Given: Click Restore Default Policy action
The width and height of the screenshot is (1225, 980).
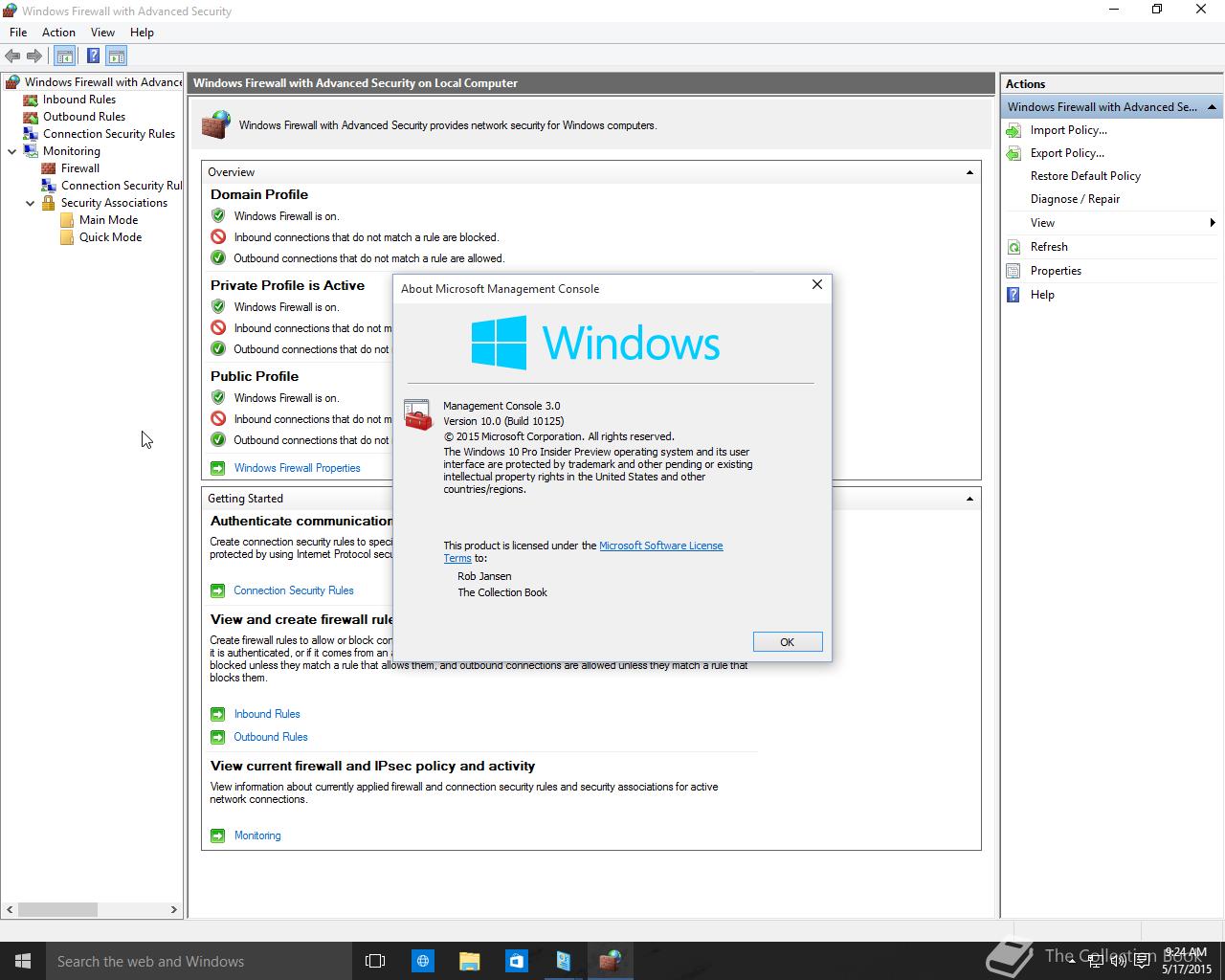Looking at the screenshot, I should pyautogui.click(x=1085, y=176).
